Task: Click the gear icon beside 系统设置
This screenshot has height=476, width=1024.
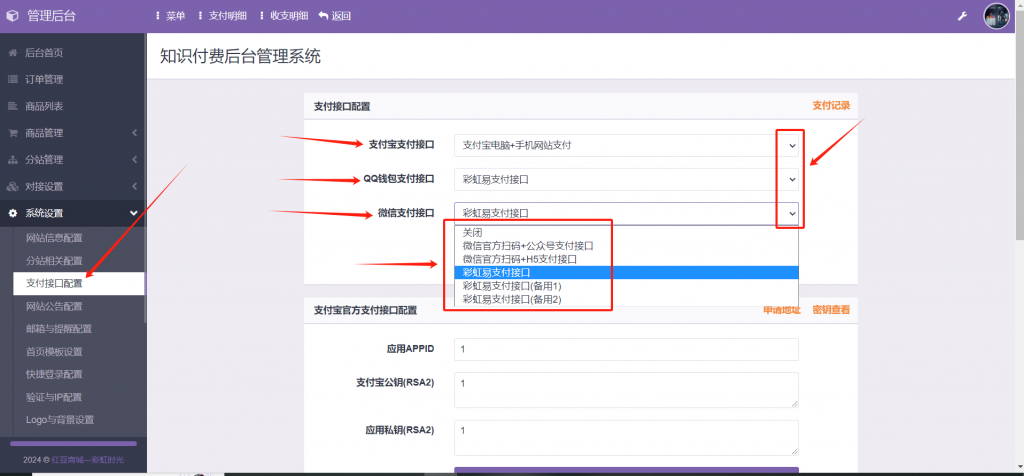Action: 12,214
